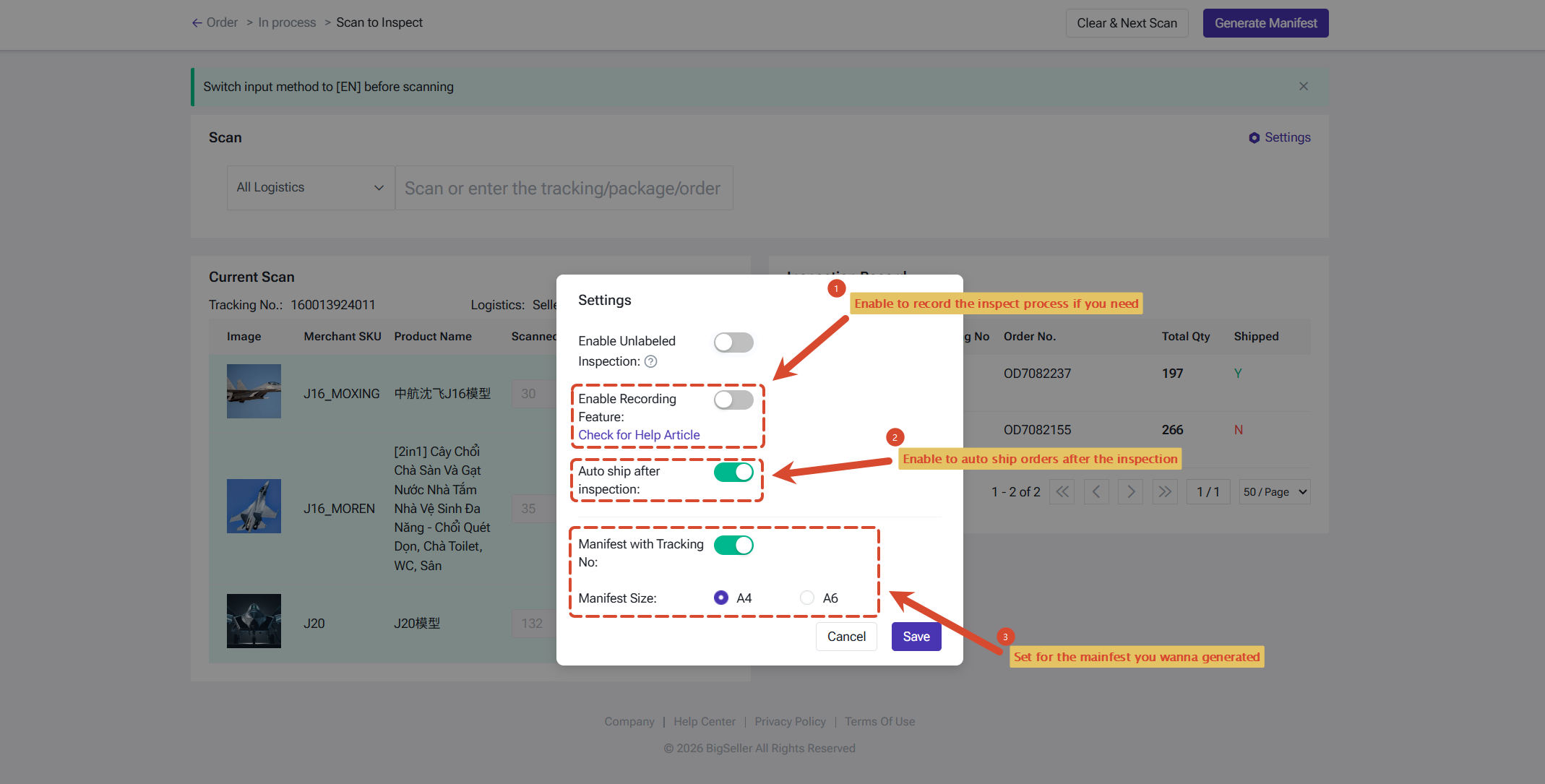This screenshot has height=784, width=1545.
Task: Click Clear & Next Scan button
Action: point(1127,23)
